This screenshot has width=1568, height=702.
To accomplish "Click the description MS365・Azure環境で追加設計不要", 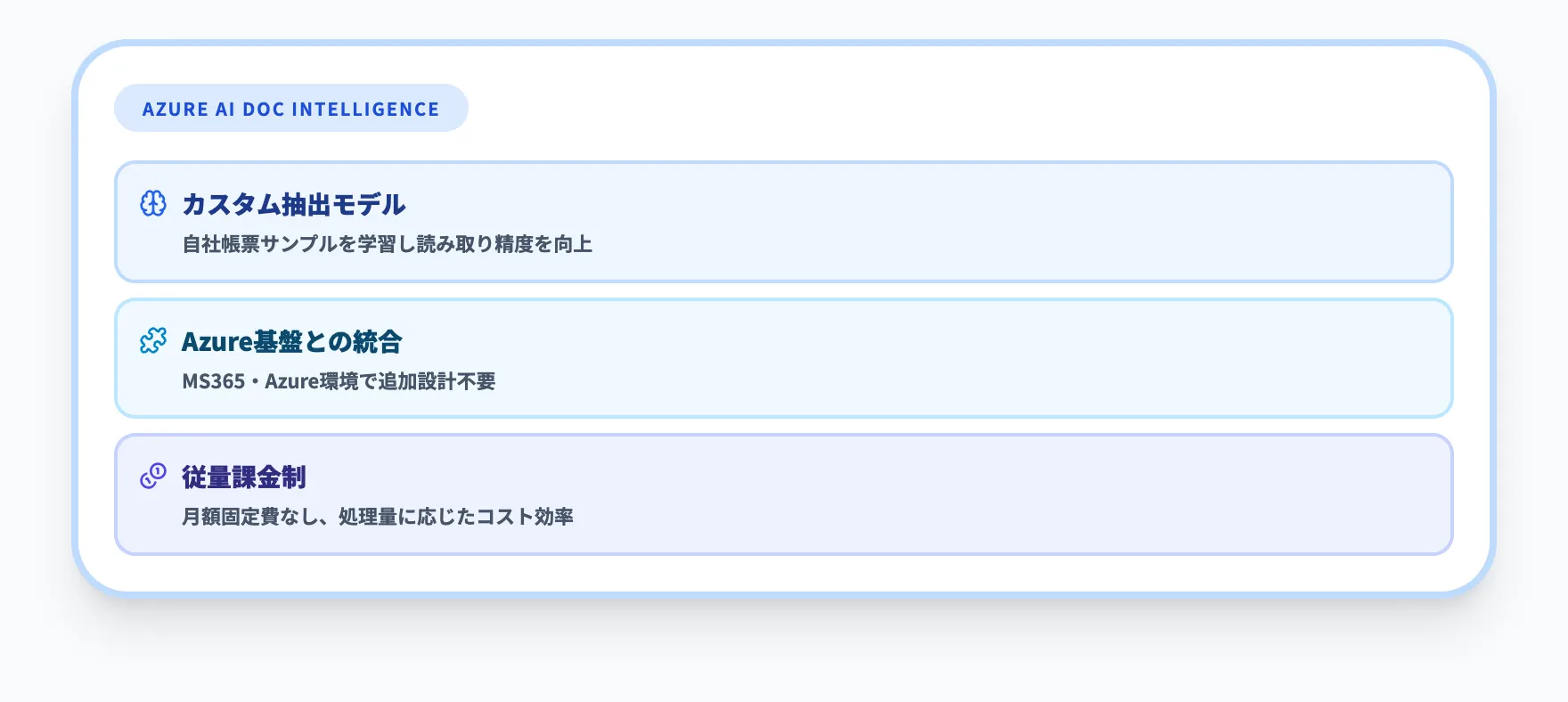I will pyautogui.click(x=339, y=381).
